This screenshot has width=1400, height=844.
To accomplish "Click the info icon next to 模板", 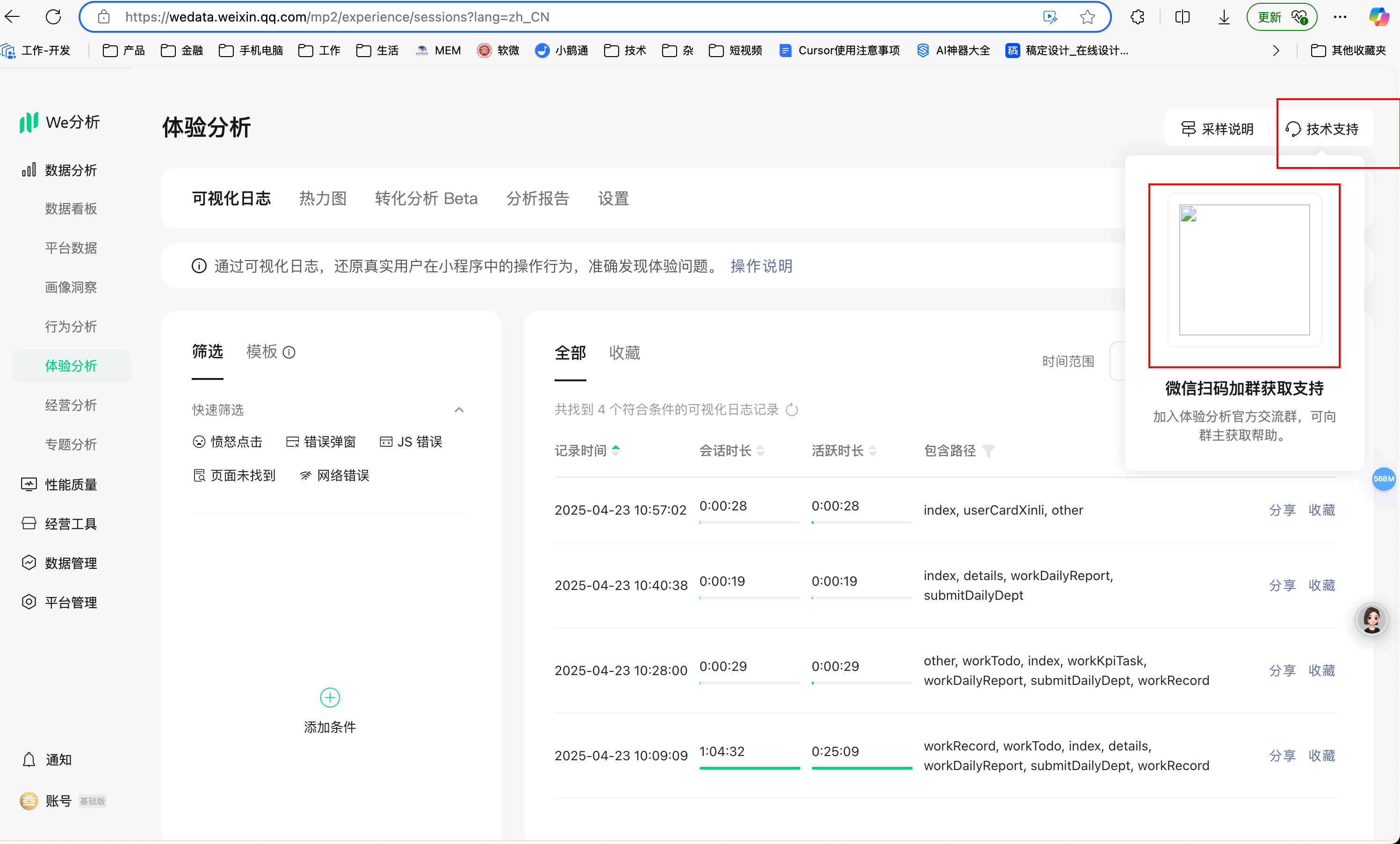I will click(289, 352).
